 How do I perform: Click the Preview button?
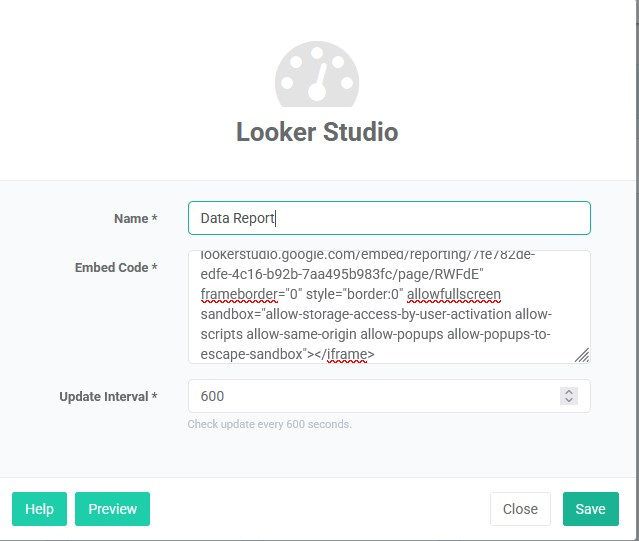click(112, 509)
